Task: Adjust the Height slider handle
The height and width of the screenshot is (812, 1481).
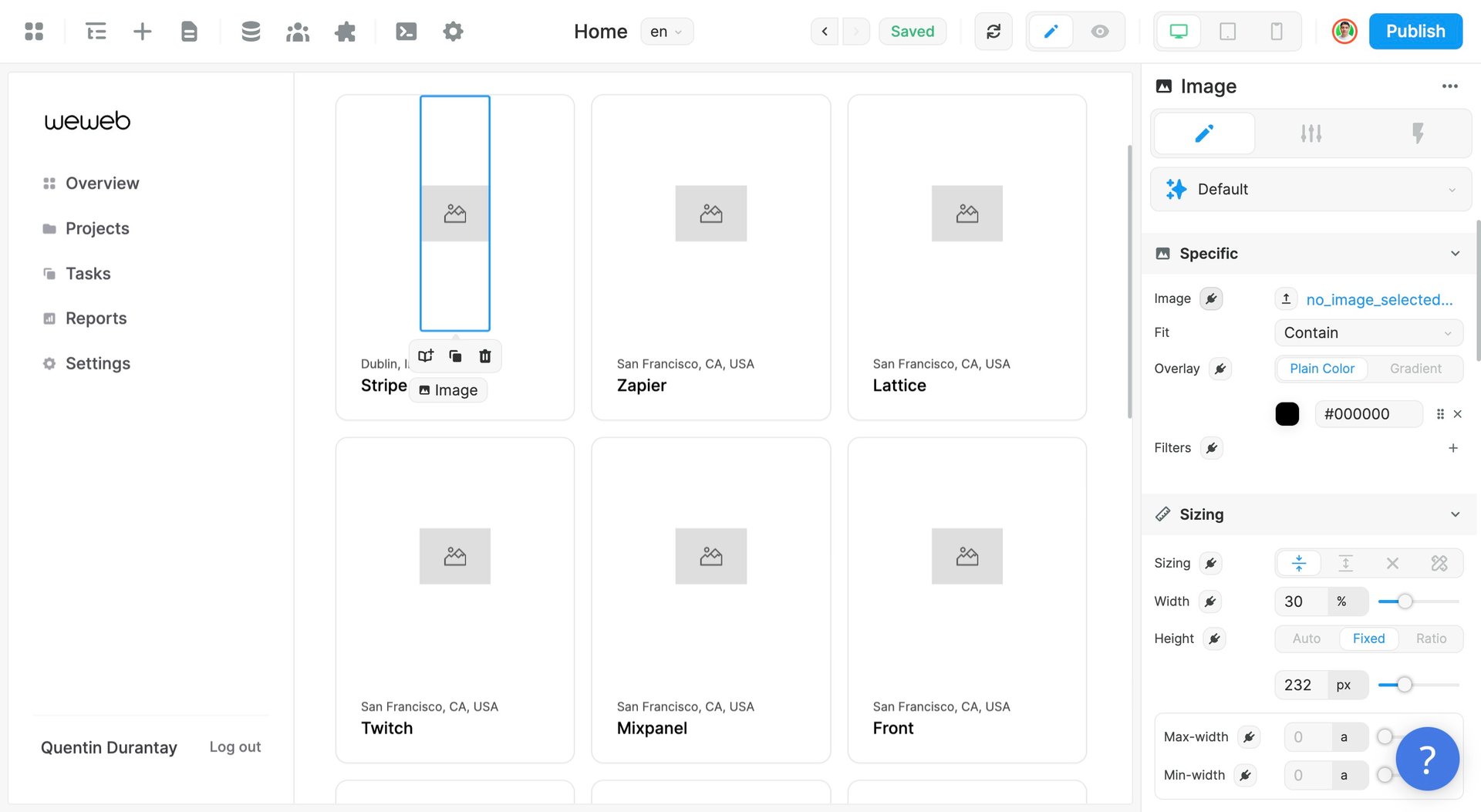Action: click(x=1405, y=685)
